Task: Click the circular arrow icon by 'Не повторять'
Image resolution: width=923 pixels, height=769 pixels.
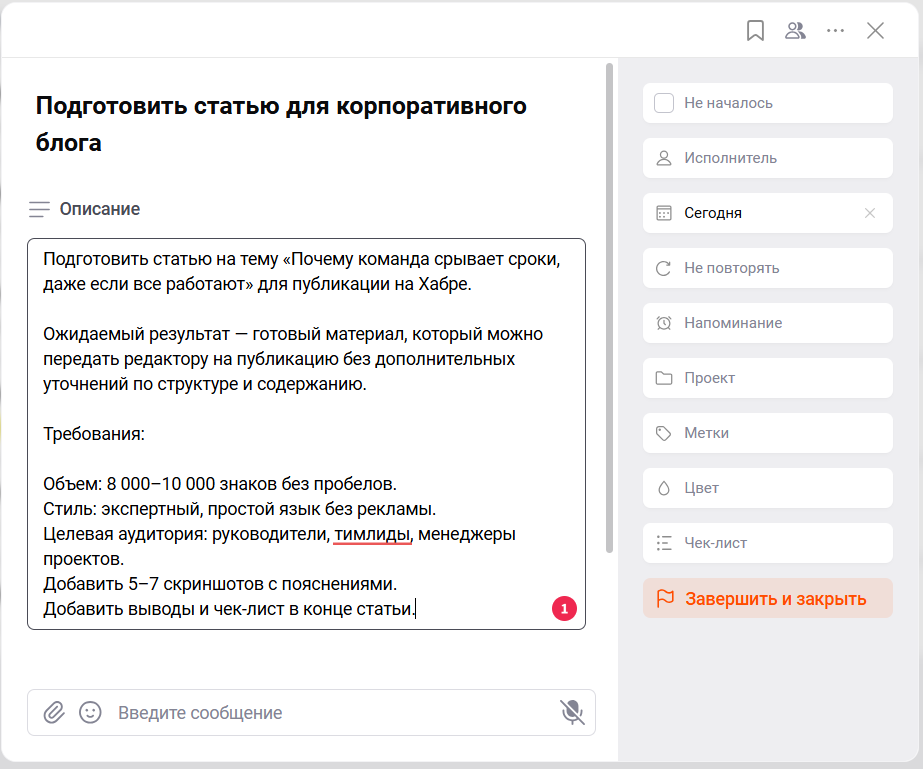Action: pos(663,269)
